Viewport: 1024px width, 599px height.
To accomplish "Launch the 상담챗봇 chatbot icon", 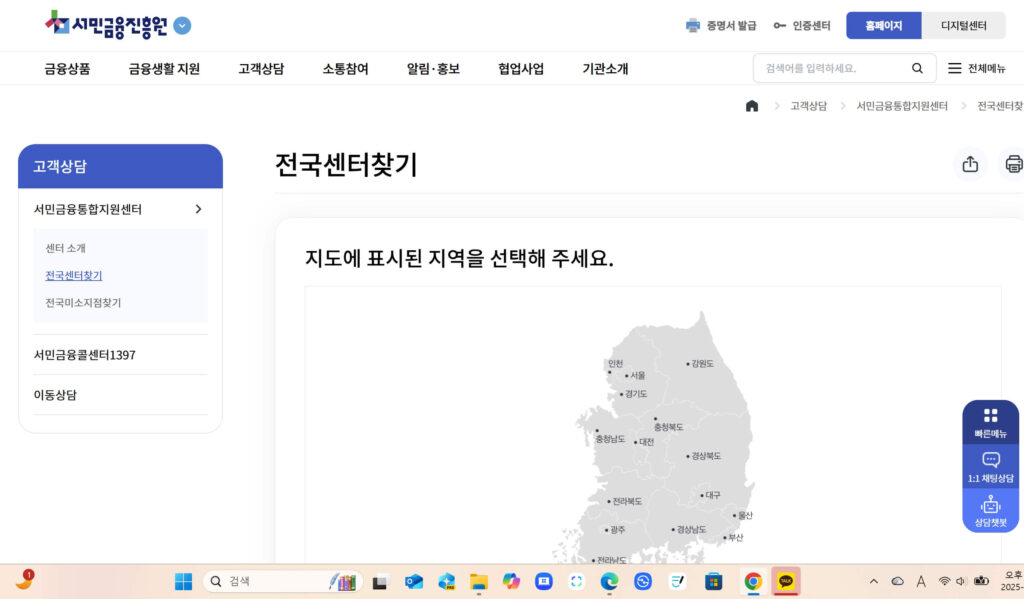I will (990, 514).
